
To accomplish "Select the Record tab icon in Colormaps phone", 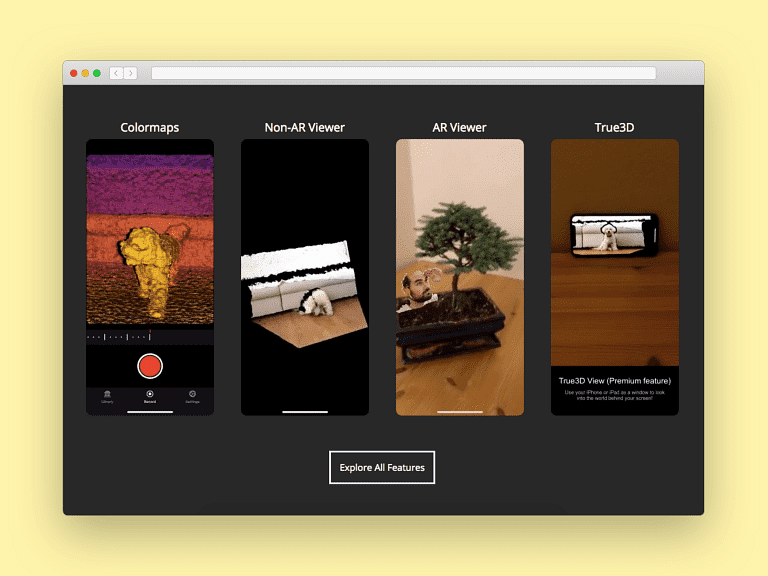I will 150,396.
